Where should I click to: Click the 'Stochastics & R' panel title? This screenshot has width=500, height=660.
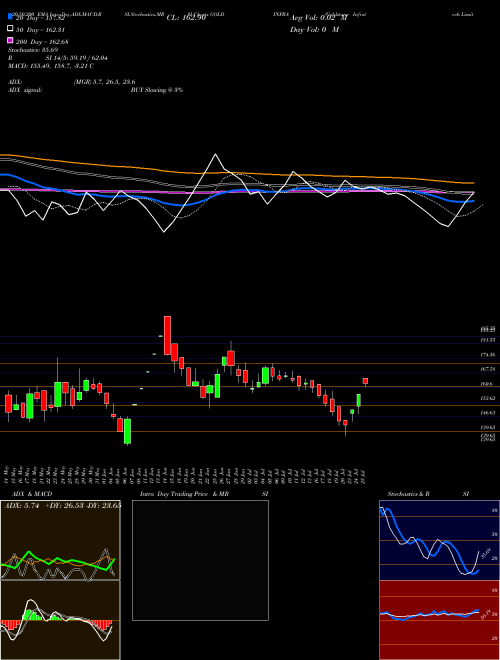pos(409,494)
